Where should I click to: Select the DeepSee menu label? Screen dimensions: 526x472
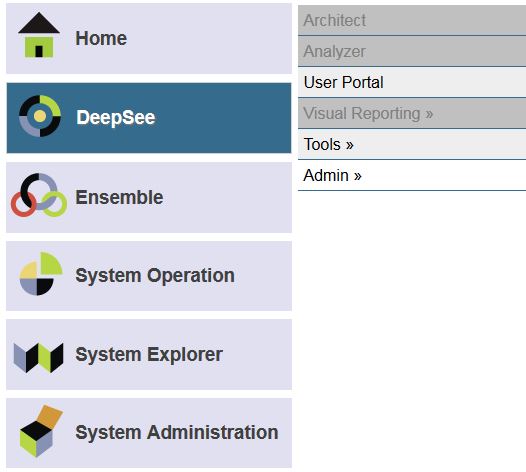tap(116, 117)
